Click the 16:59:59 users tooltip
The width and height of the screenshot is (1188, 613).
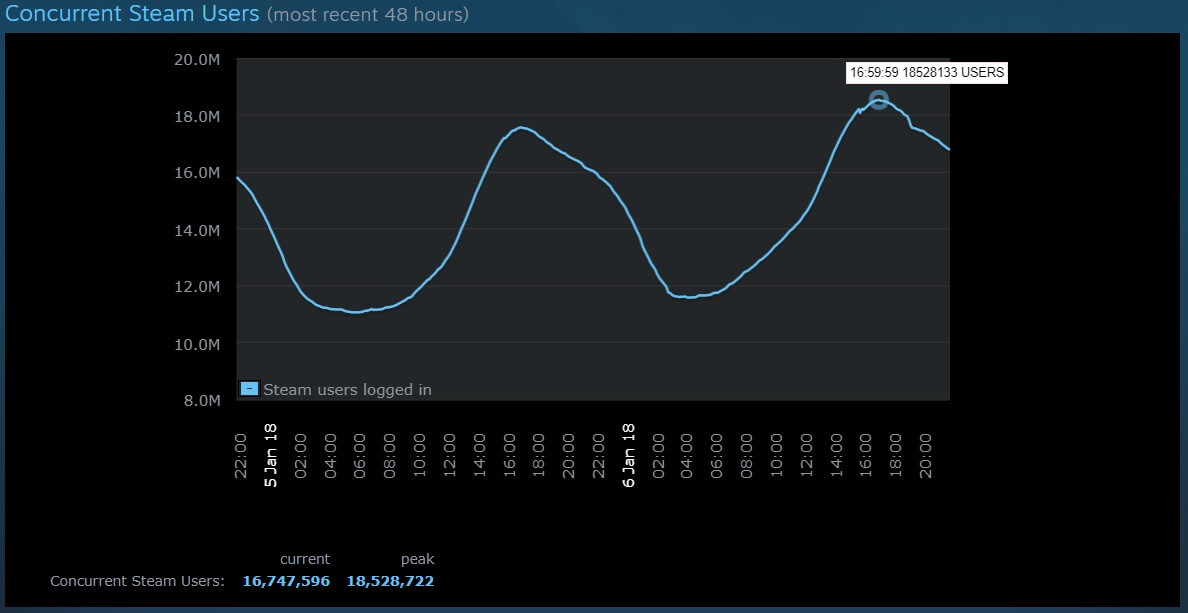926,73
